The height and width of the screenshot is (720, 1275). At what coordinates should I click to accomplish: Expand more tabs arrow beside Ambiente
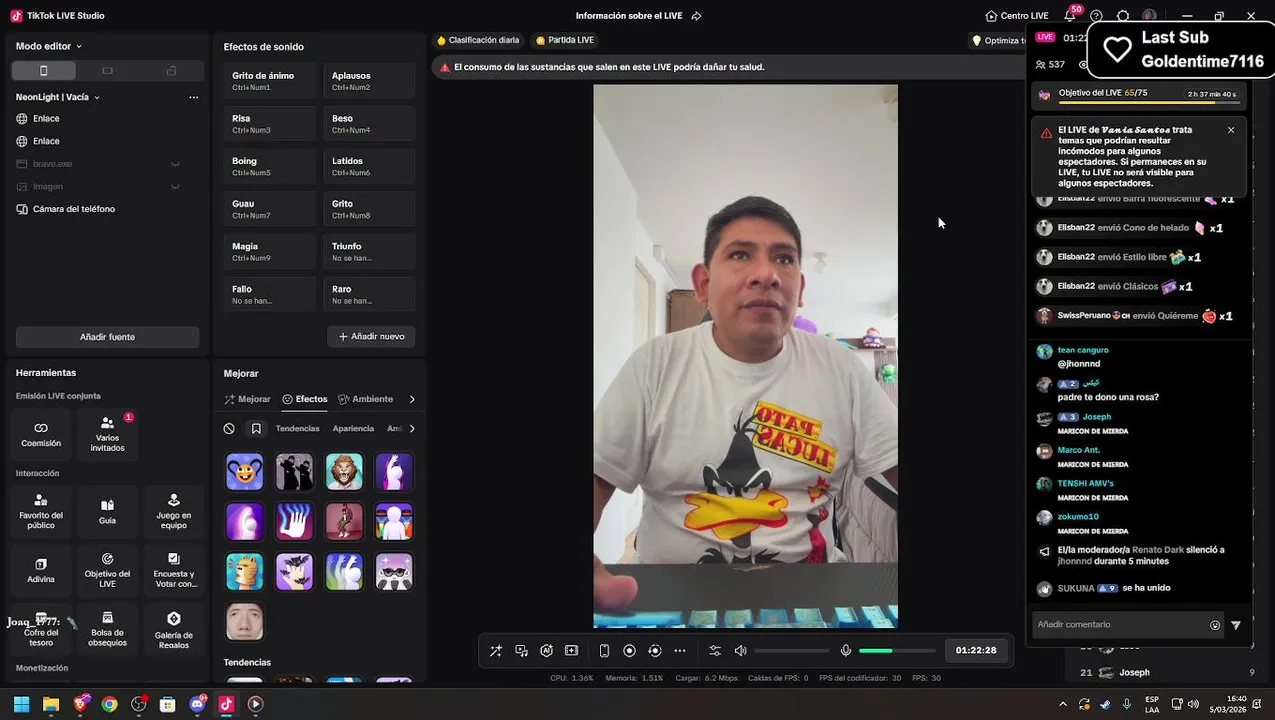tap(412, 399)
